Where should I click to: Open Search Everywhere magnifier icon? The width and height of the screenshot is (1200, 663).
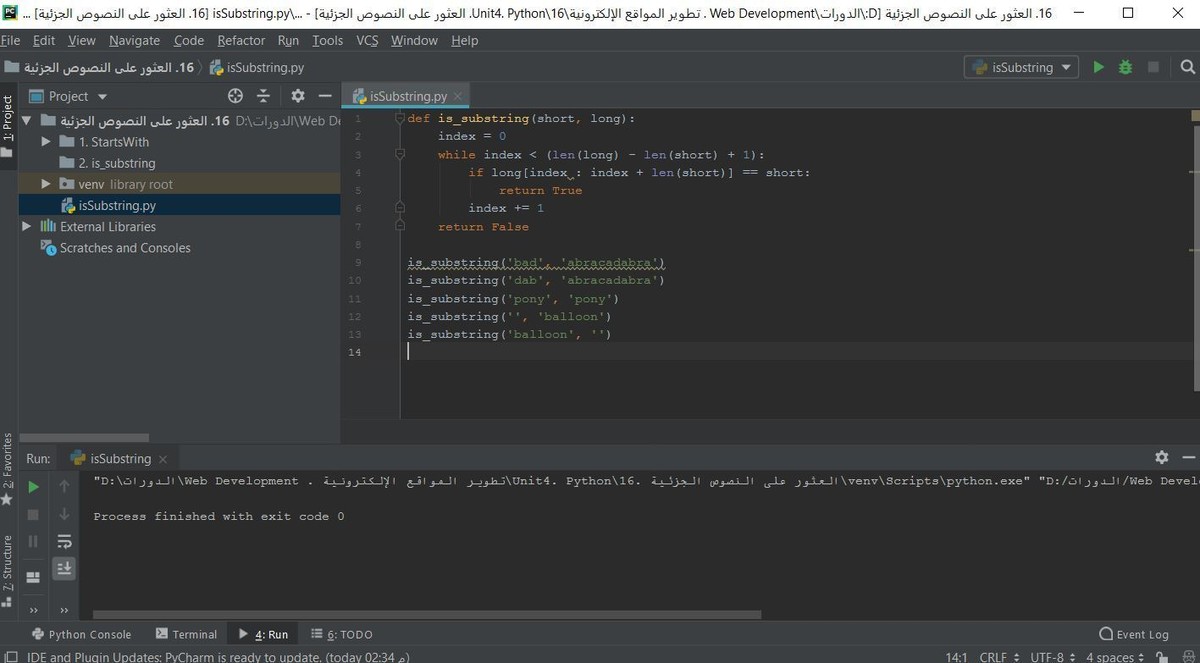pyautogui.click(x=1187, y=67)
